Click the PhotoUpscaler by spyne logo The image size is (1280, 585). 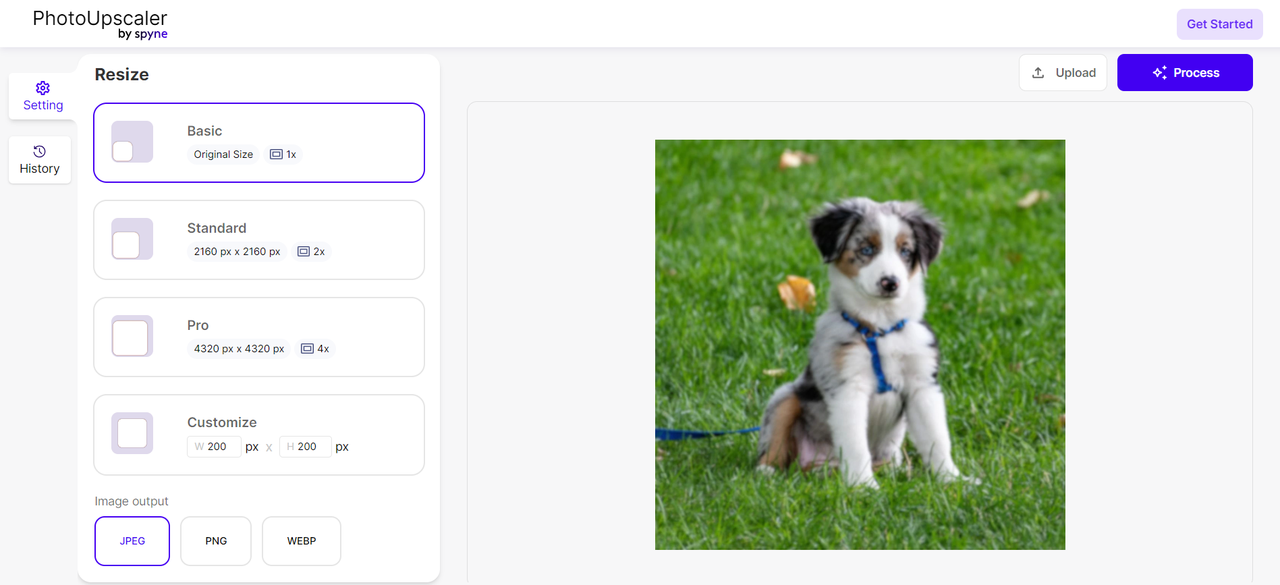click(x=100, y=24)
